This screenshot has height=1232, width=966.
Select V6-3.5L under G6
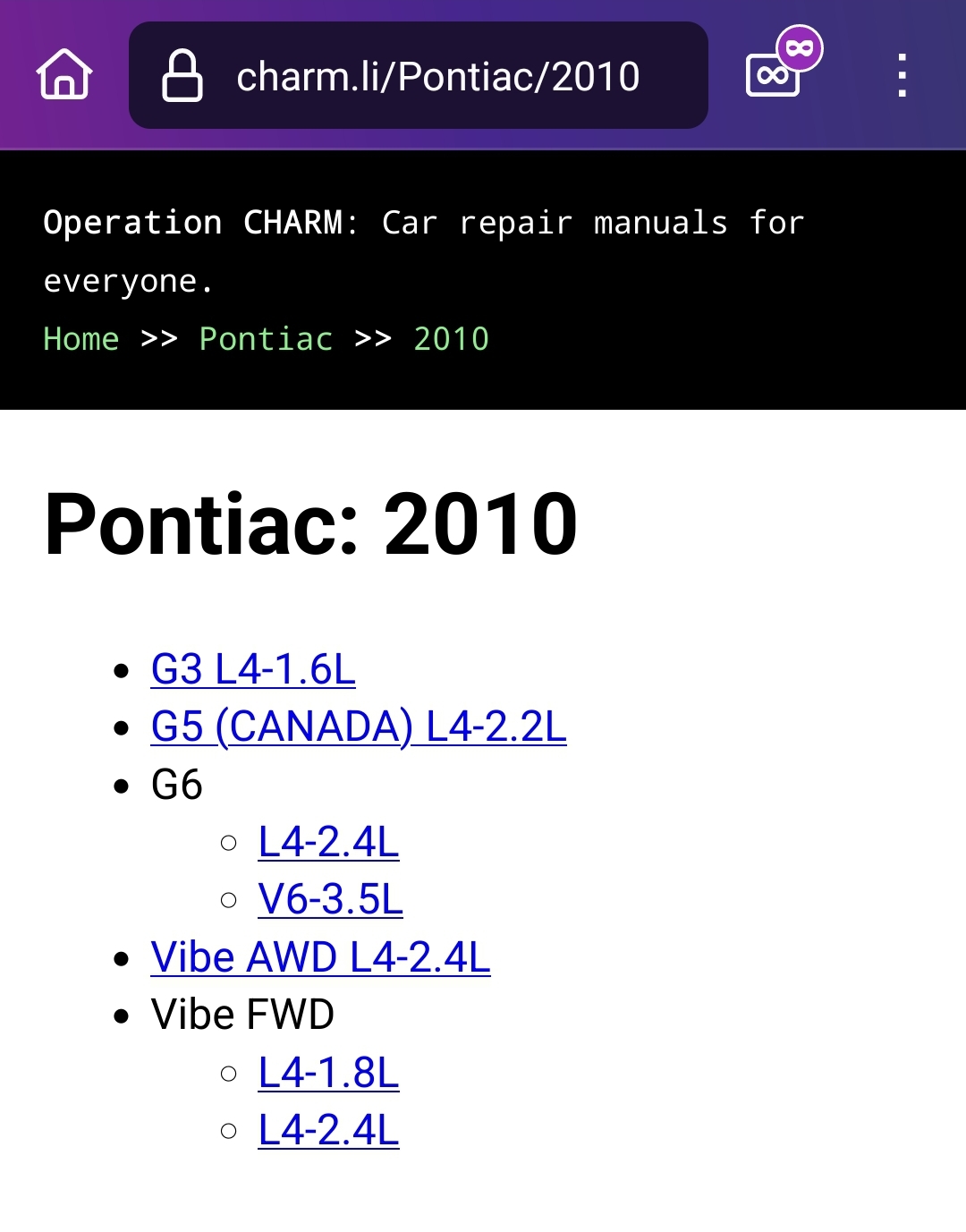click(330, 899)
